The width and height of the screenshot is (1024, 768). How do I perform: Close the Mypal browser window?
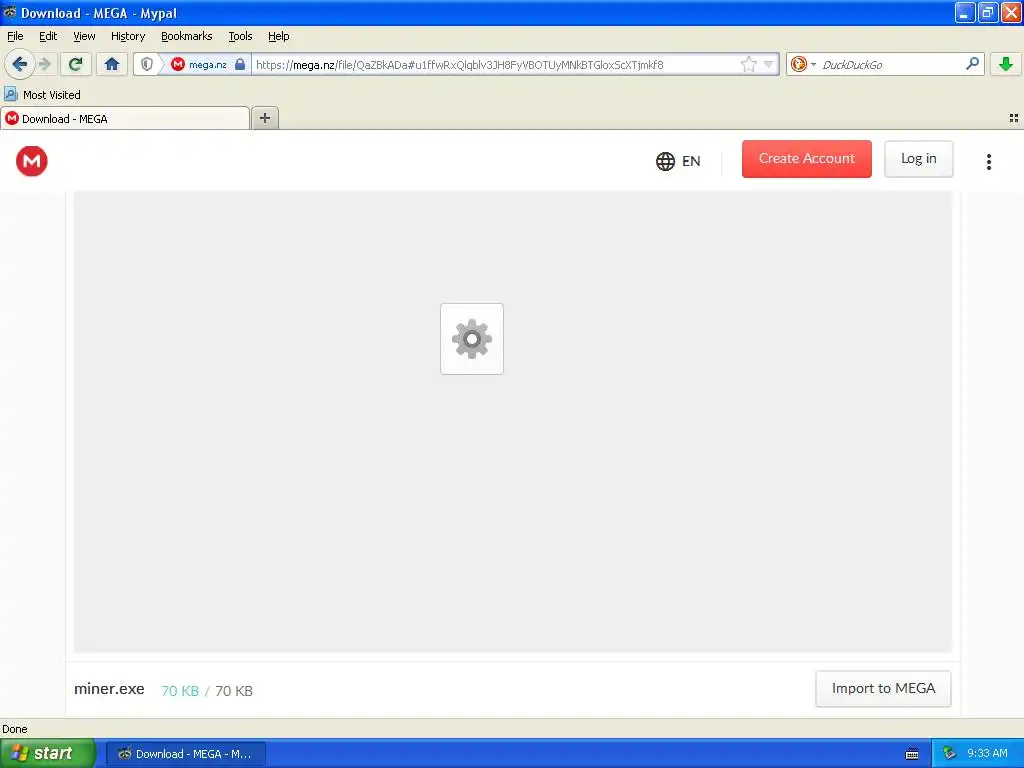(1011, 12)
